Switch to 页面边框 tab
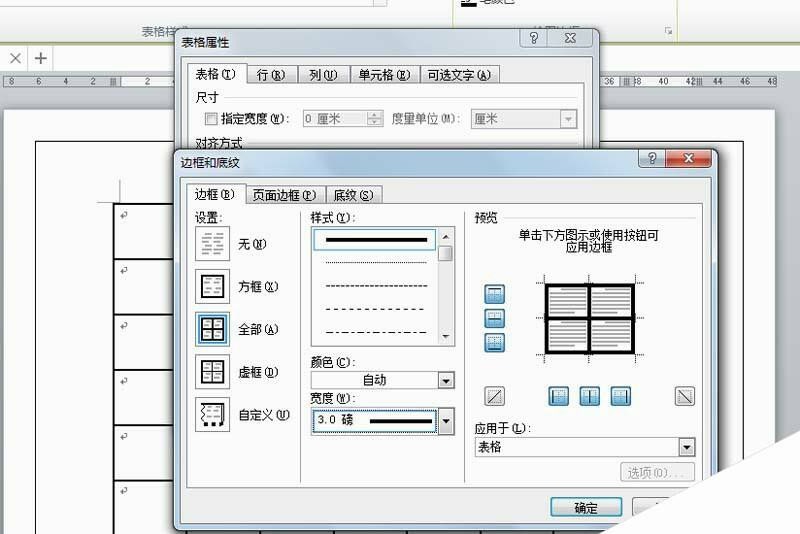 (285, 195)
